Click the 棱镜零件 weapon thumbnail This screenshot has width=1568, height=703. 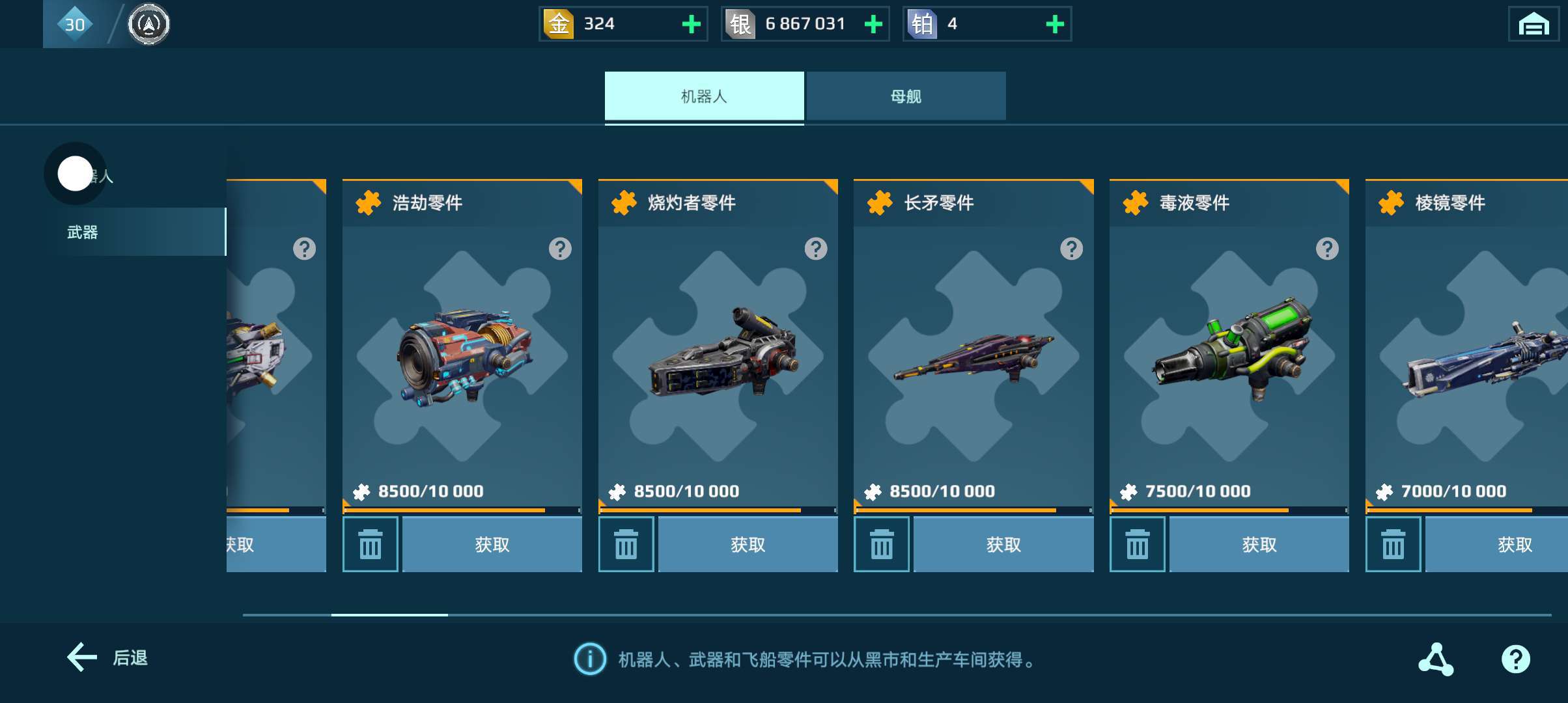tap(1486, 358)
